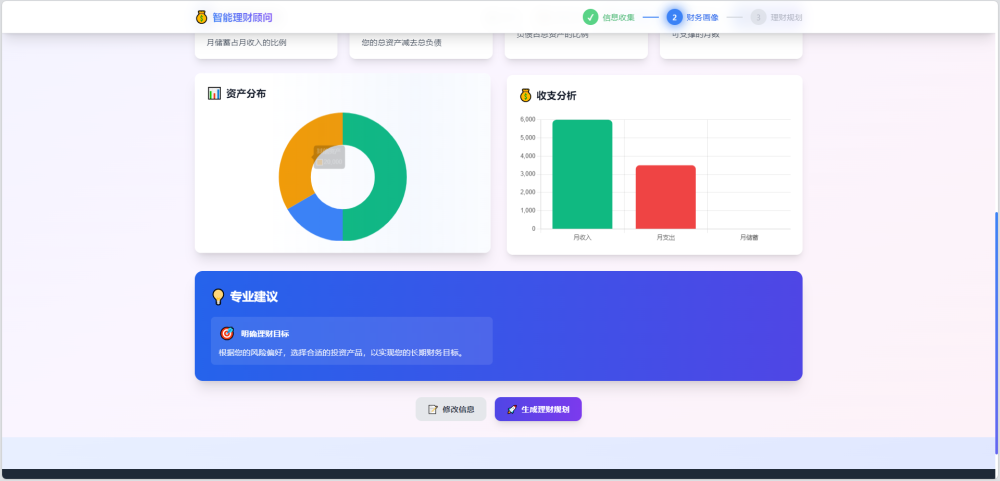Click the money bag logo icon in header

point(202,17)
